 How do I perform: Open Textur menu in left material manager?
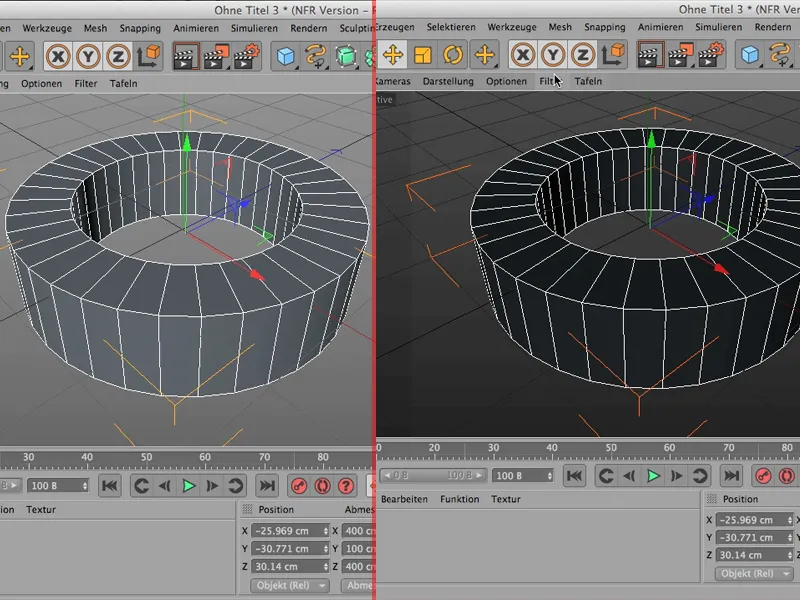click(x=41, y=509)
